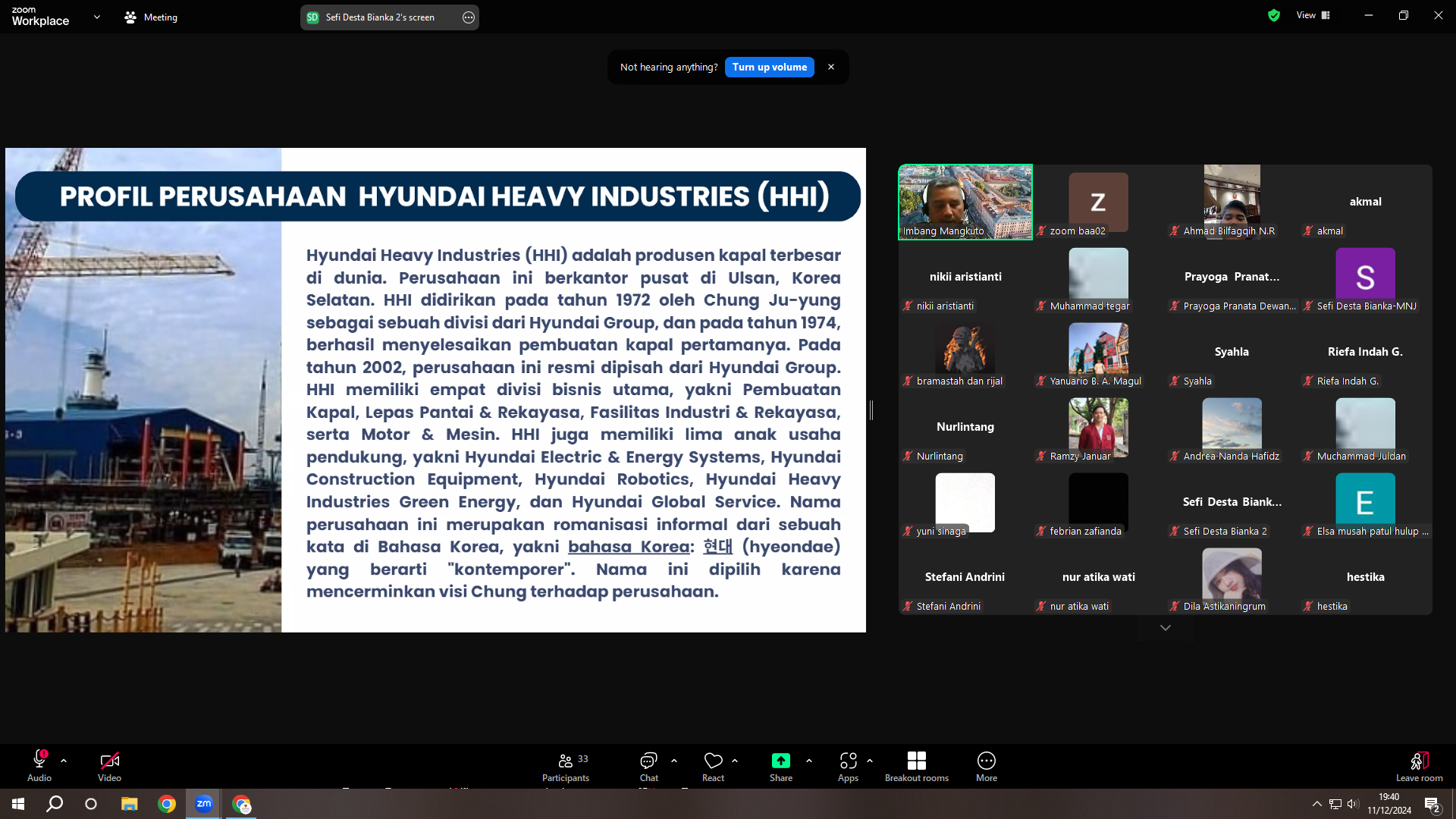Click the Turn up volume button

click(x=770, y=67)
